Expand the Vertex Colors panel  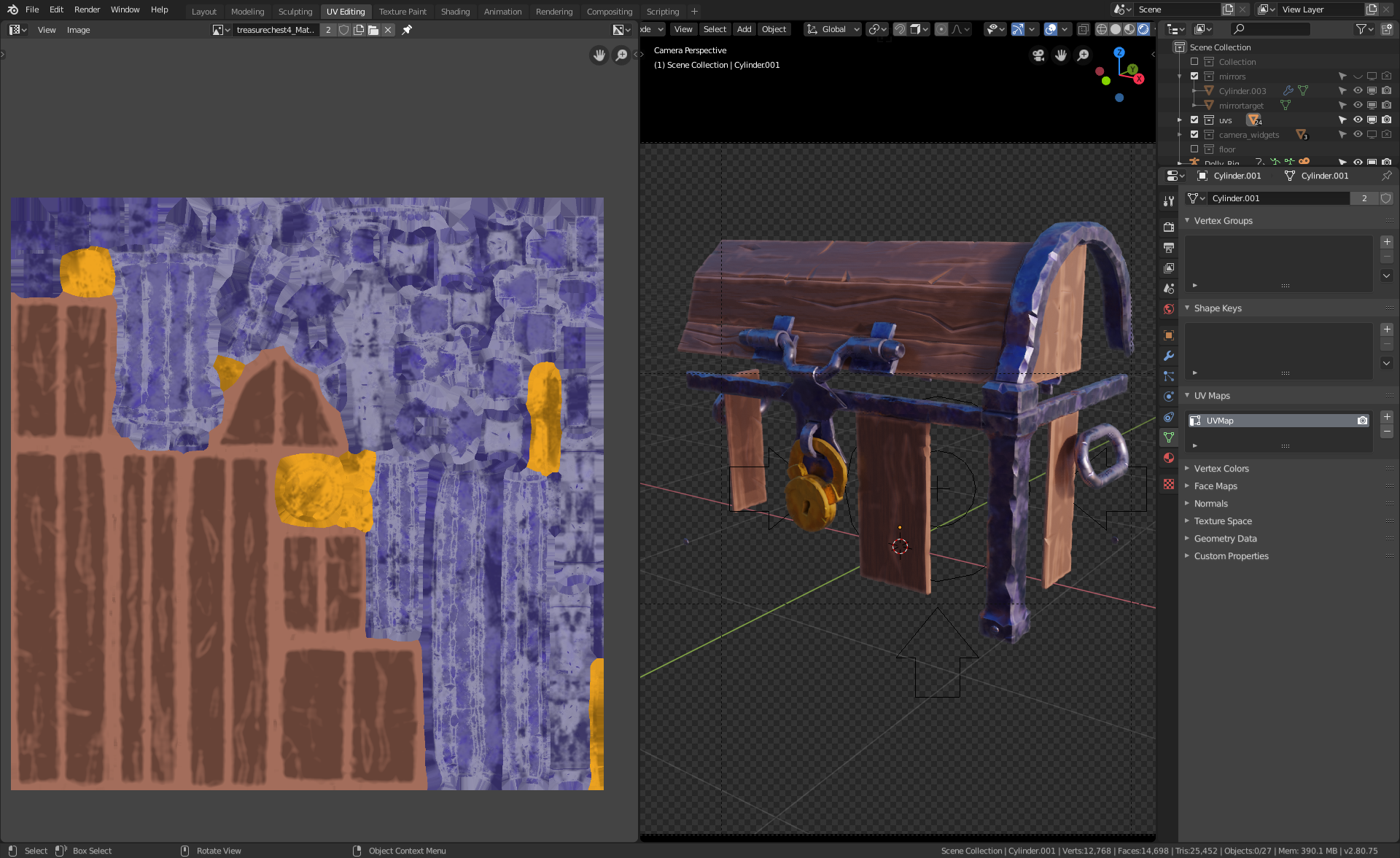pyautogui.click(x=1221, y=469)
